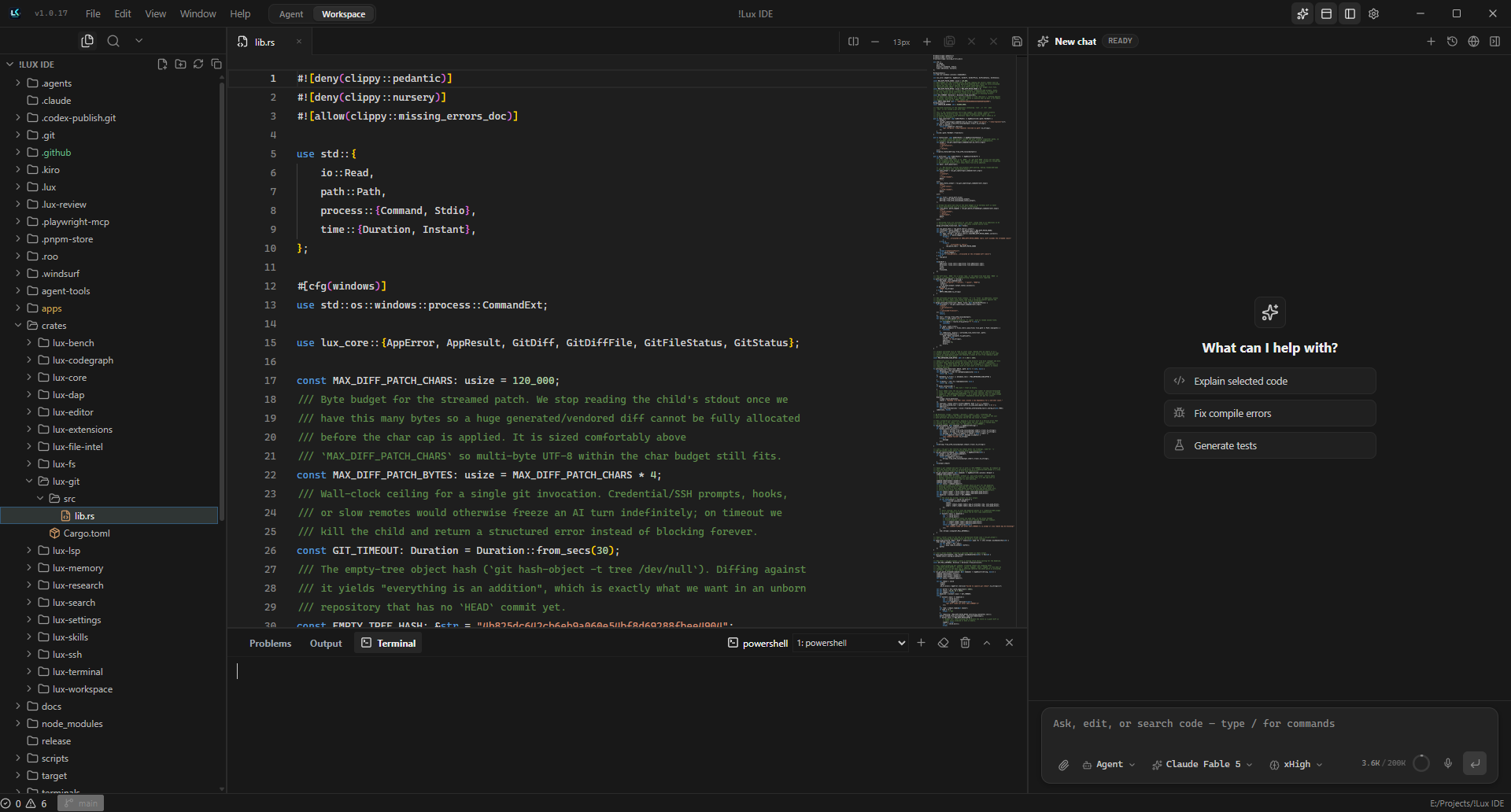Open the sidebar search icon
The width and height of the screenshot is (1511, 812).
click(113, 41)
